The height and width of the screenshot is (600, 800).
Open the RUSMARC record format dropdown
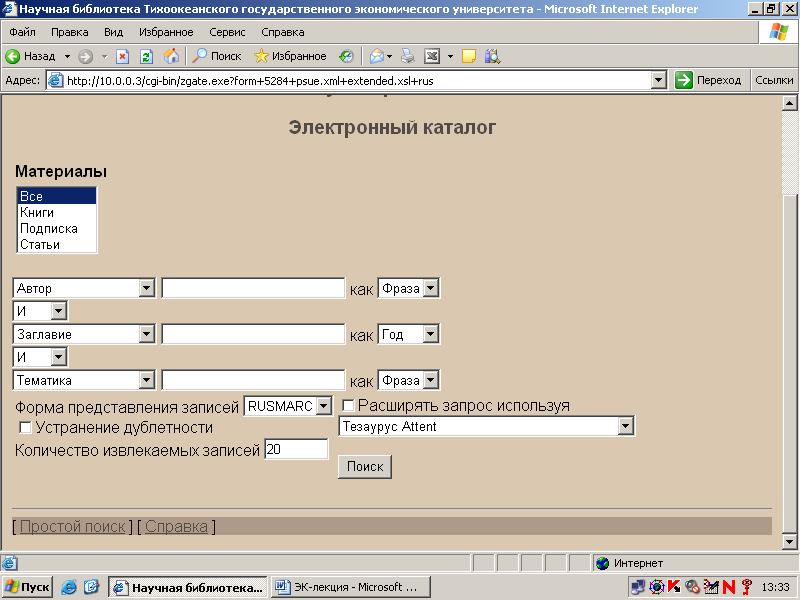(323, 406)
